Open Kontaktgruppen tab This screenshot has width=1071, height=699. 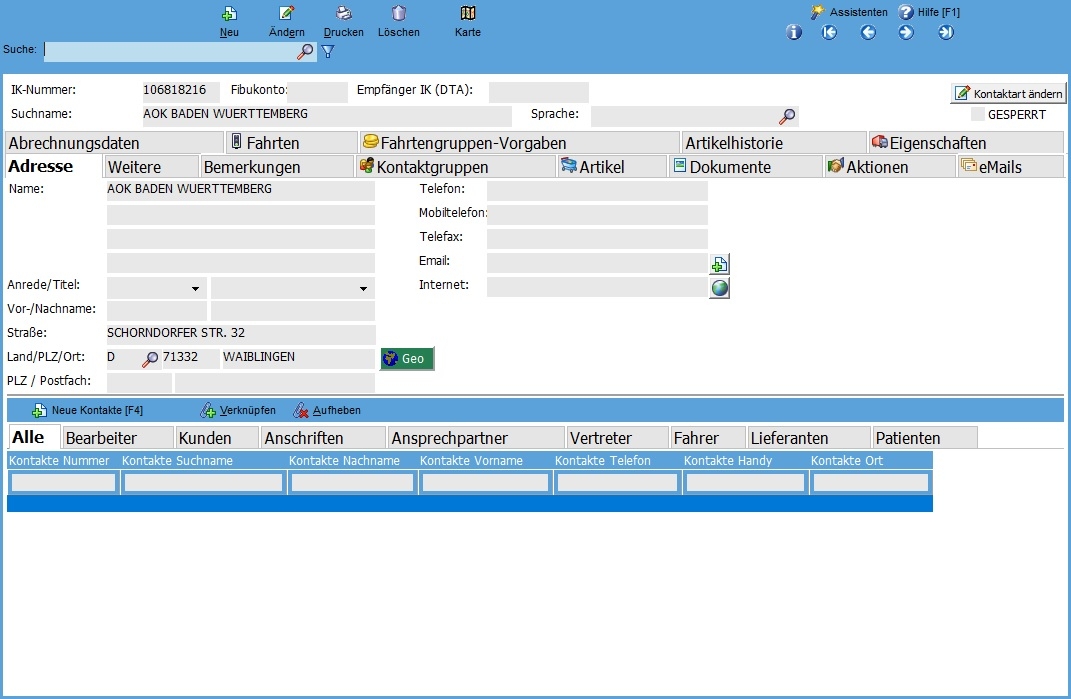456,167
